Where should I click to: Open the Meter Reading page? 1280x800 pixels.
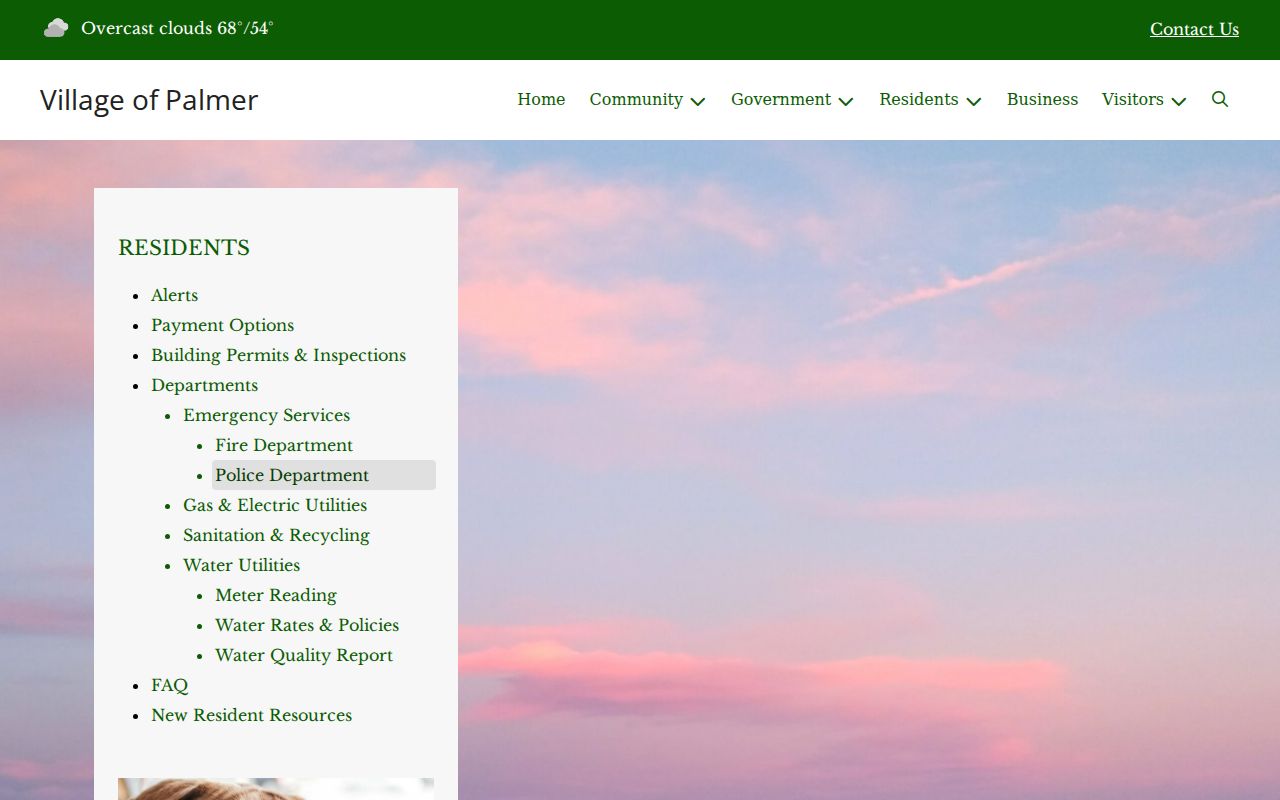[276, 595]
